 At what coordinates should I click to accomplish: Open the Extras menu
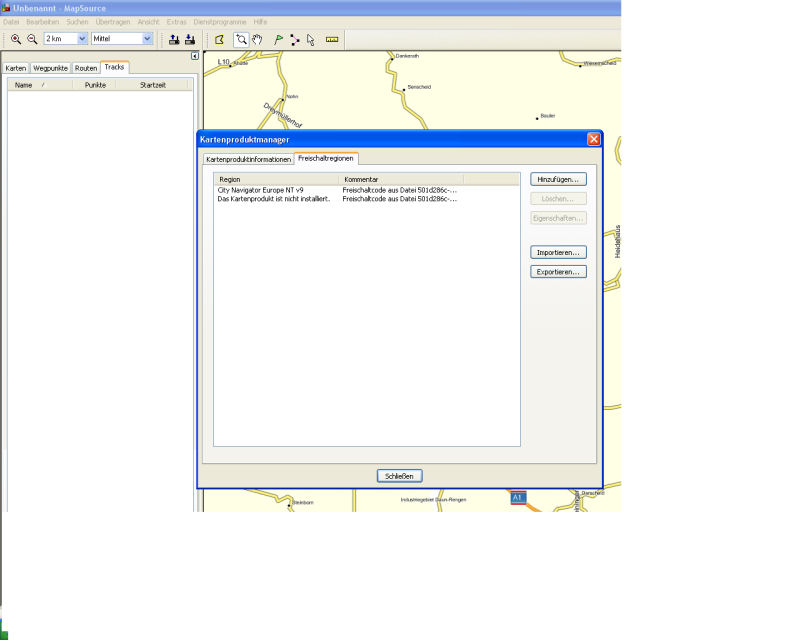[x=177, y=22]
